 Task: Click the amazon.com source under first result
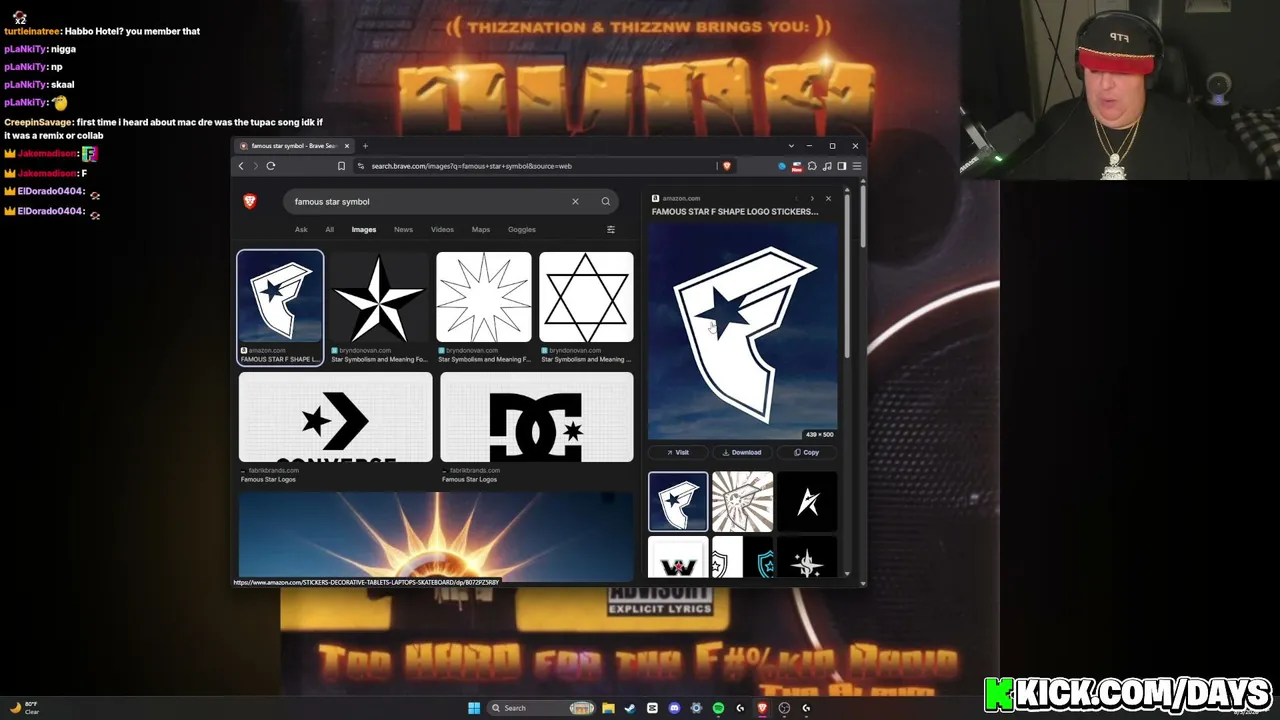click(x=267, y=350)
